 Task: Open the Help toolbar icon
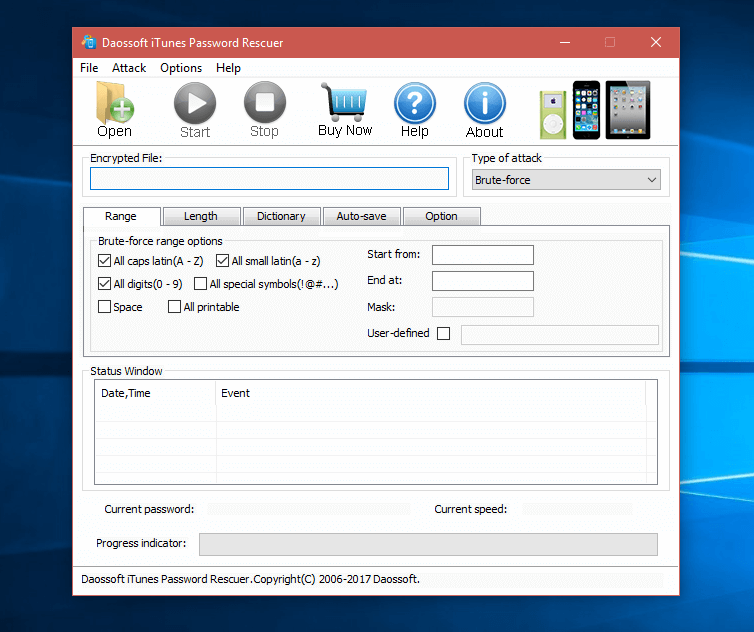pyautogui.click(x=415, y=110)
